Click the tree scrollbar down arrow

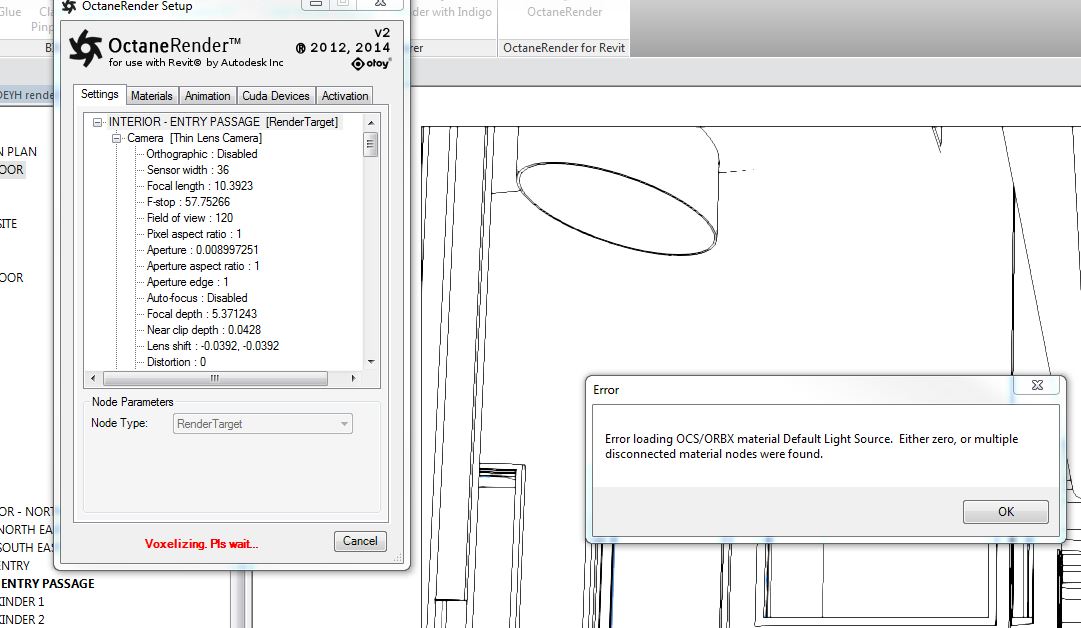pyautogui.click(x=371, y=362)
